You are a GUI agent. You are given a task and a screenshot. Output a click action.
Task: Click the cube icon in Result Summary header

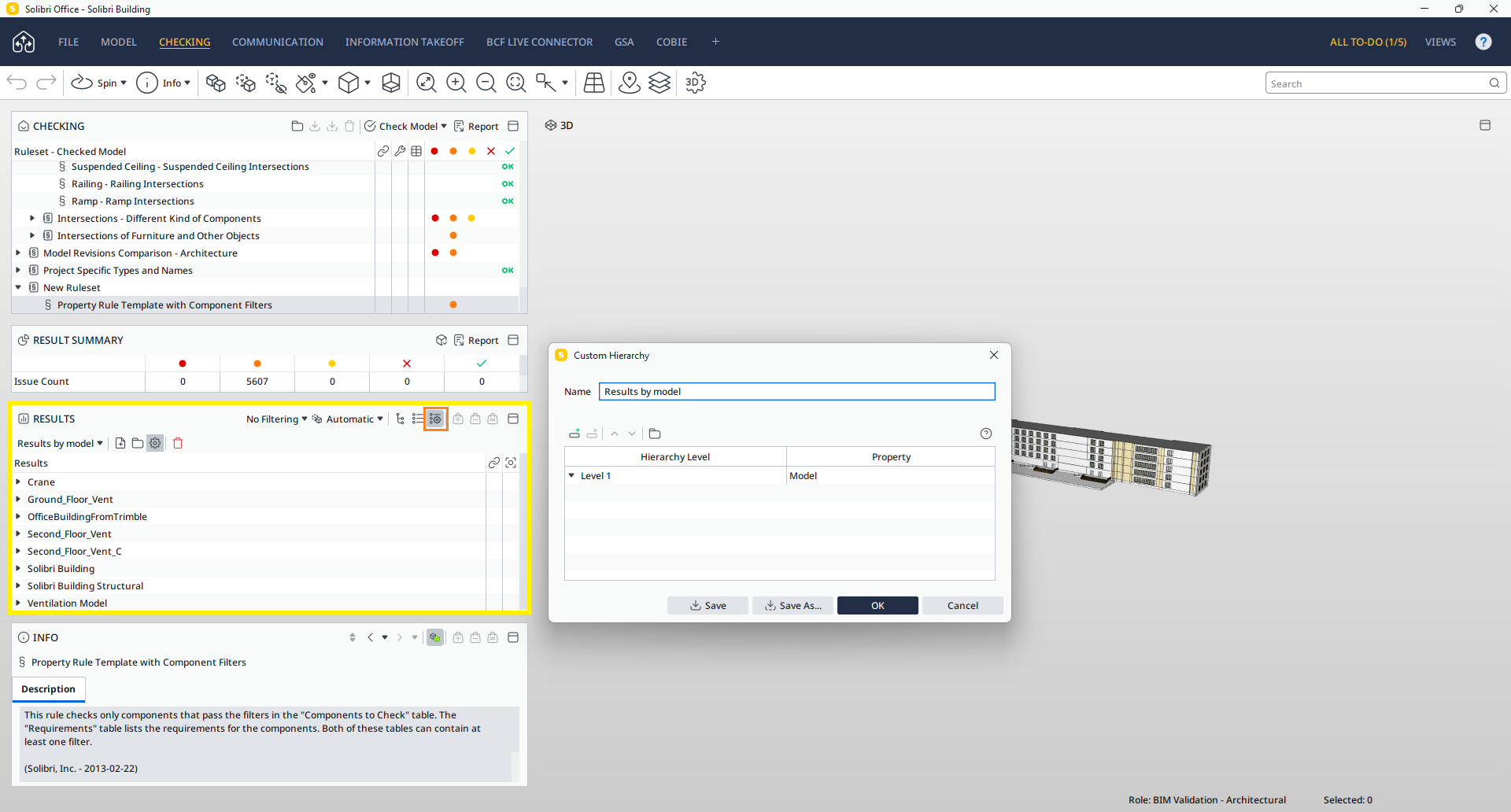point(441,340)
